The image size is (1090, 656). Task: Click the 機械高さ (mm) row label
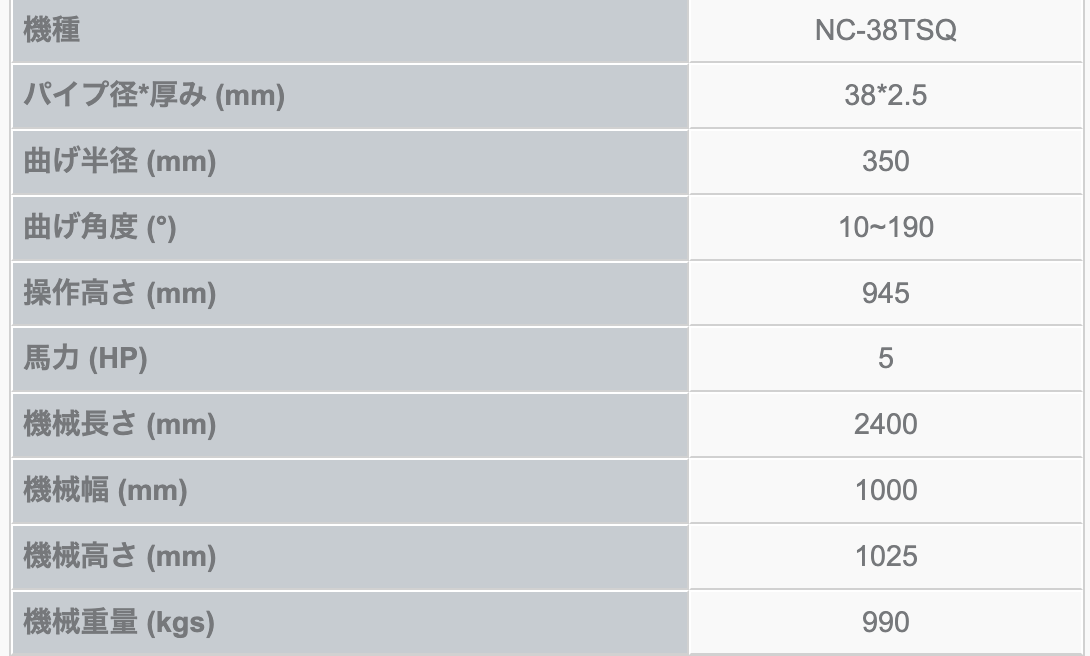point(120,556)
